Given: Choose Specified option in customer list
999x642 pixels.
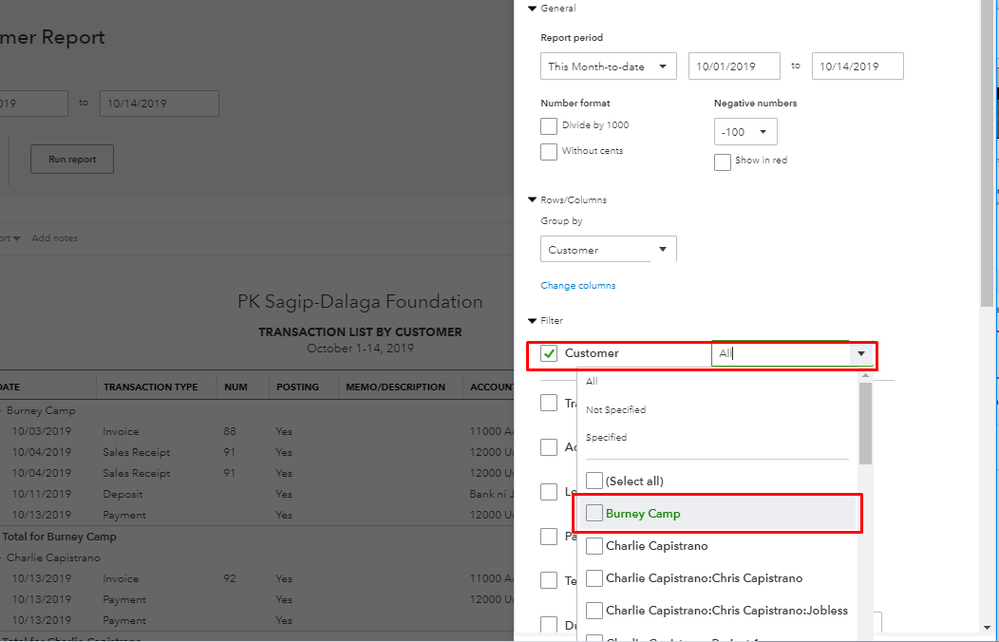Looking at the screenshot, I should pyautogui.click(x=606, y=438).
